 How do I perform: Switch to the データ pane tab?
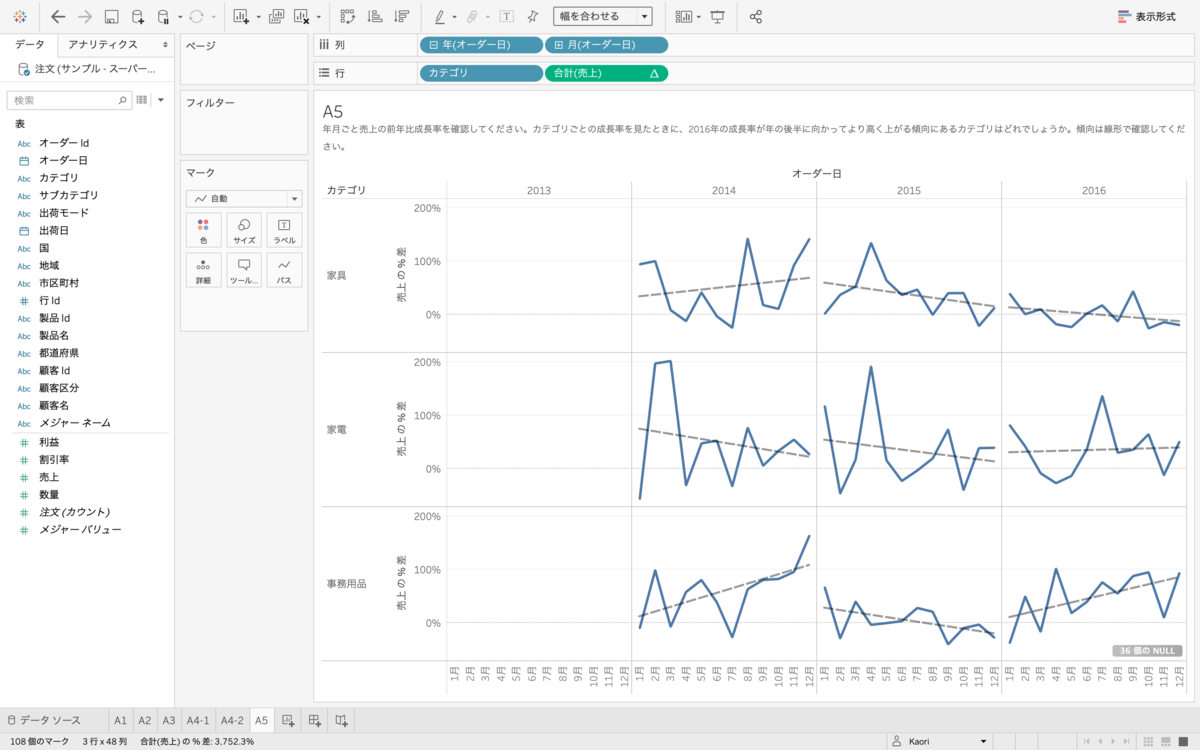(x=29, y=45)
